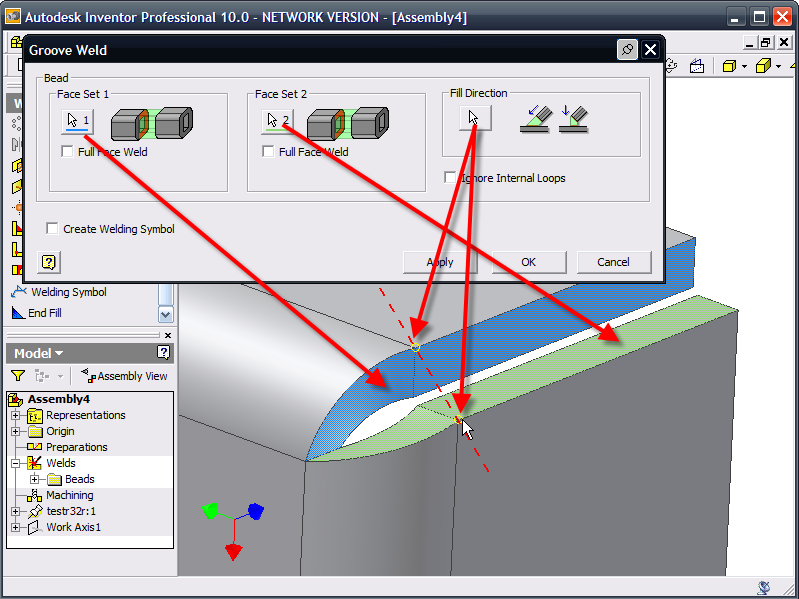Screen dimensions: 799x599
Task: Select Face Set 2 picker button
Action: (x=278, y=121)
